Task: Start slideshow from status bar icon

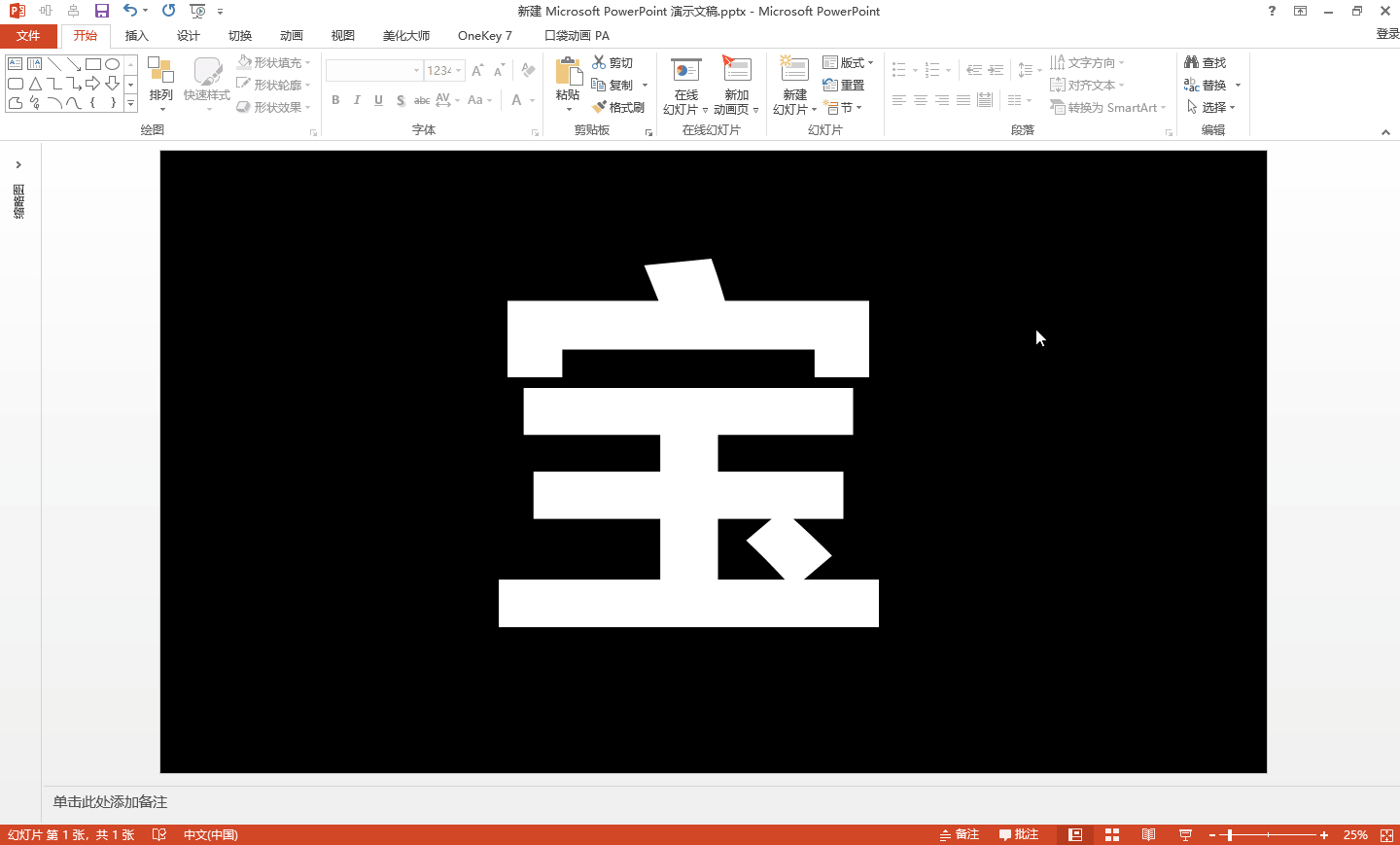Action: click(1185, 834)
